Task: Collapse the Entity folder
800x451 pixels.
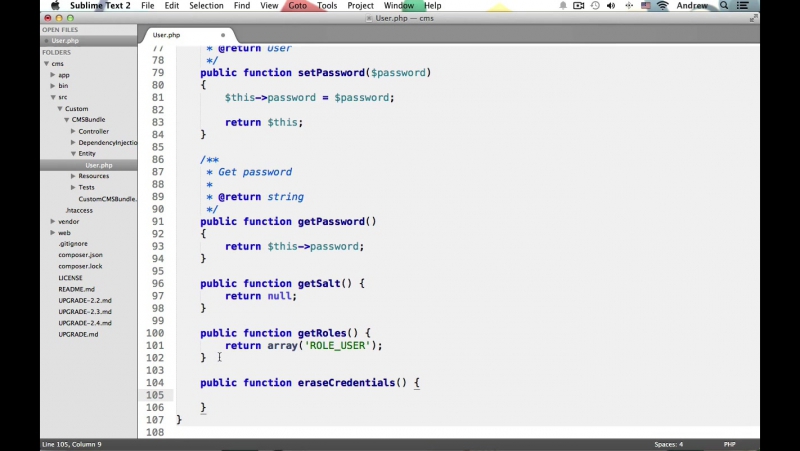Action: coord(73,154)
